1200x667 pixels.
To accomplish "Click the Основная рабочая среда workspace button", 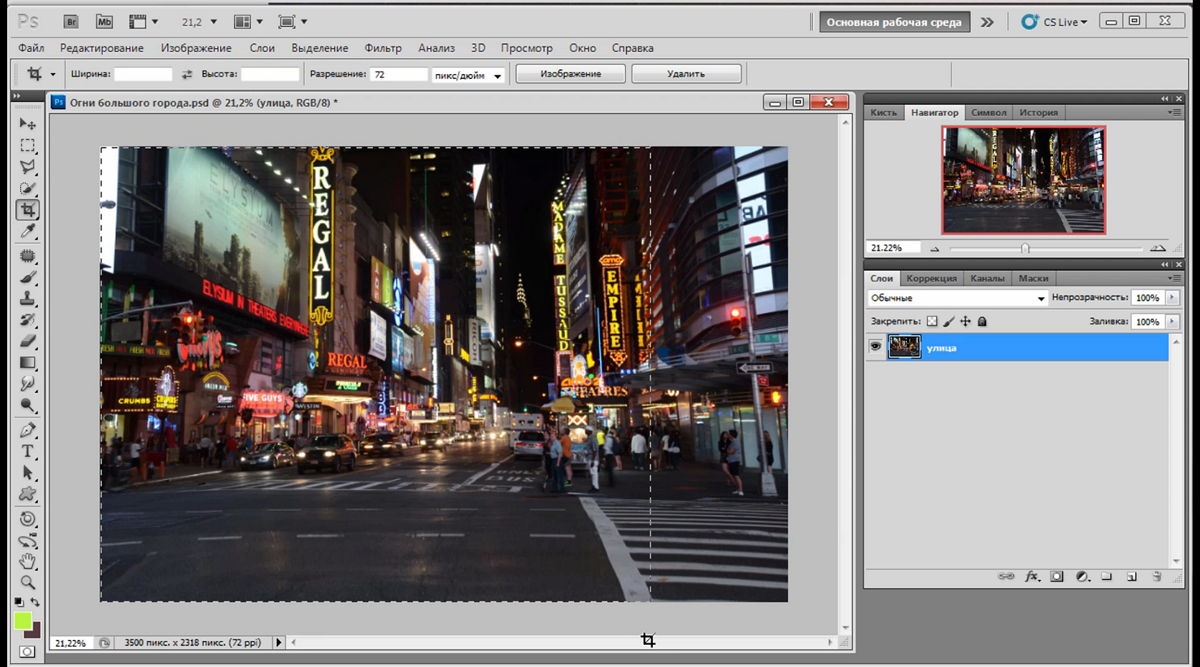I will click(894, 22).
